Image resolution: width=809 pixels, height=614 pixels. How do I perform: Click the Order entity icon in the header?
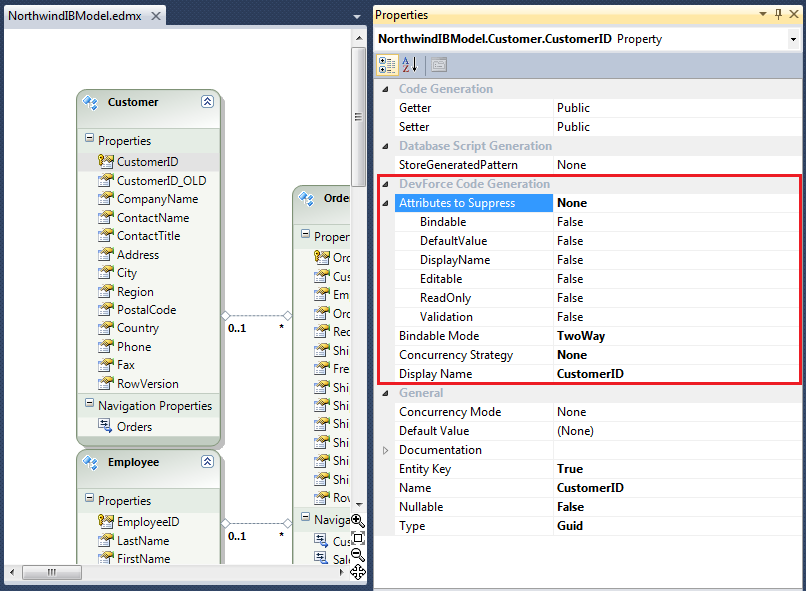click(306, 199)
